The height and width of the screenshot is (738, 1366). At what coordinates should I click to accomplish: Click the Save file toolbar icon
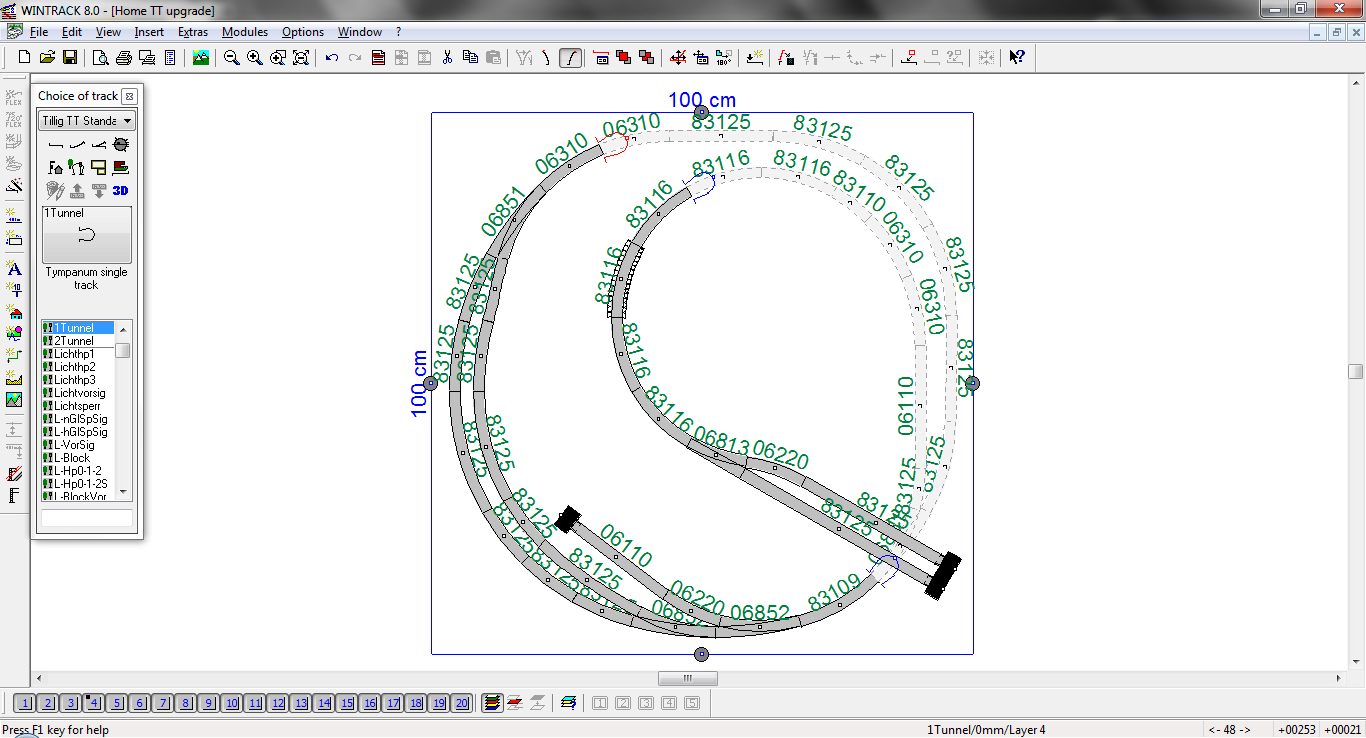pos(70,58)
